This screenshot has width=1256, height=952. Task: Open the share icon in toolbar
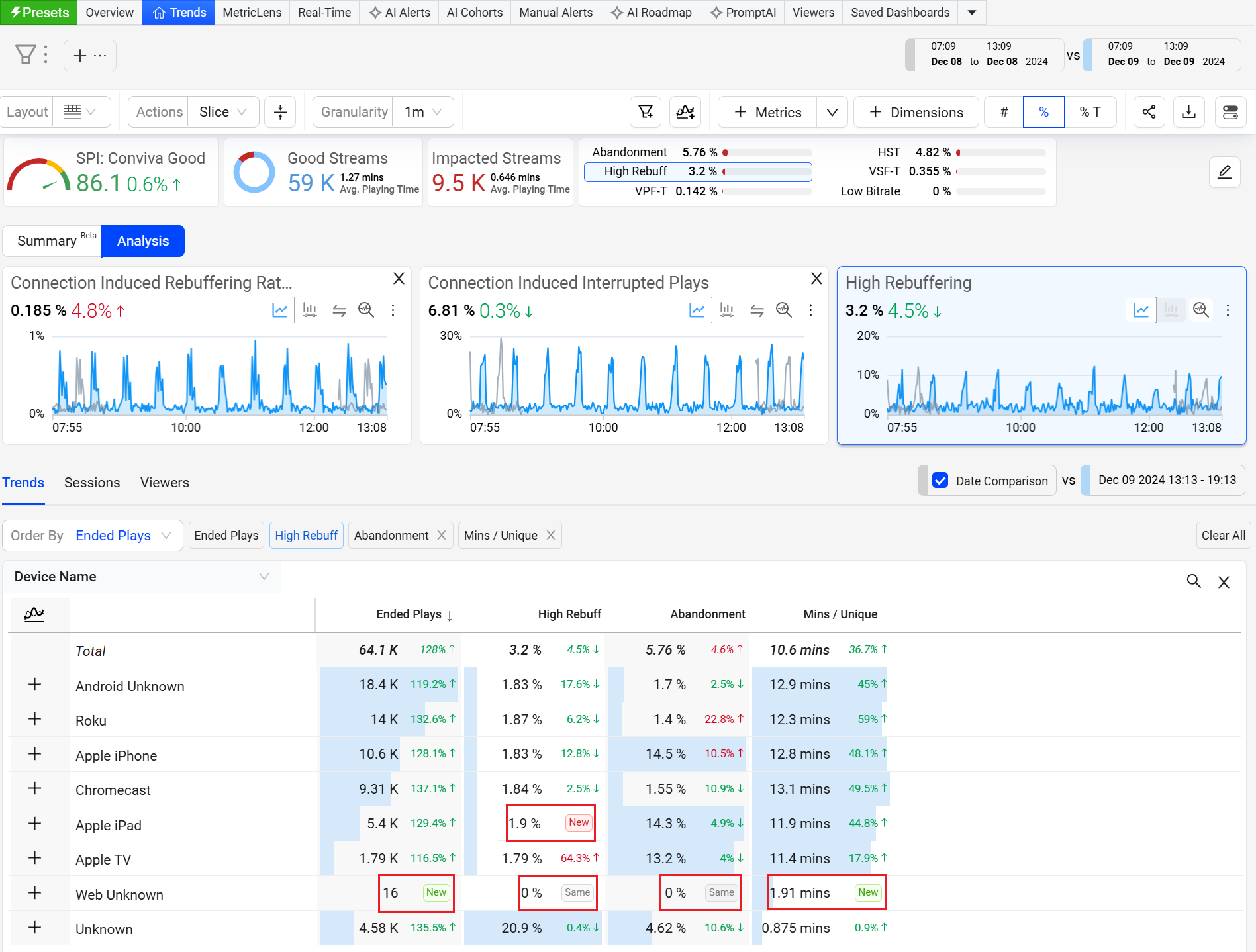point(1149,112)
